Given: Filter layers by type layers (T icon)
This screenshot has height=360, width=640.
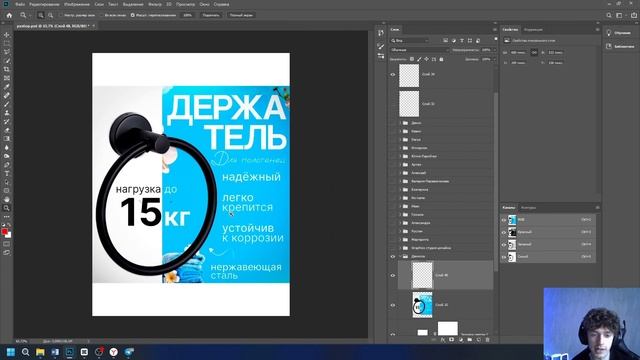Looking at the screenshot, I should [x=462, y=40].
